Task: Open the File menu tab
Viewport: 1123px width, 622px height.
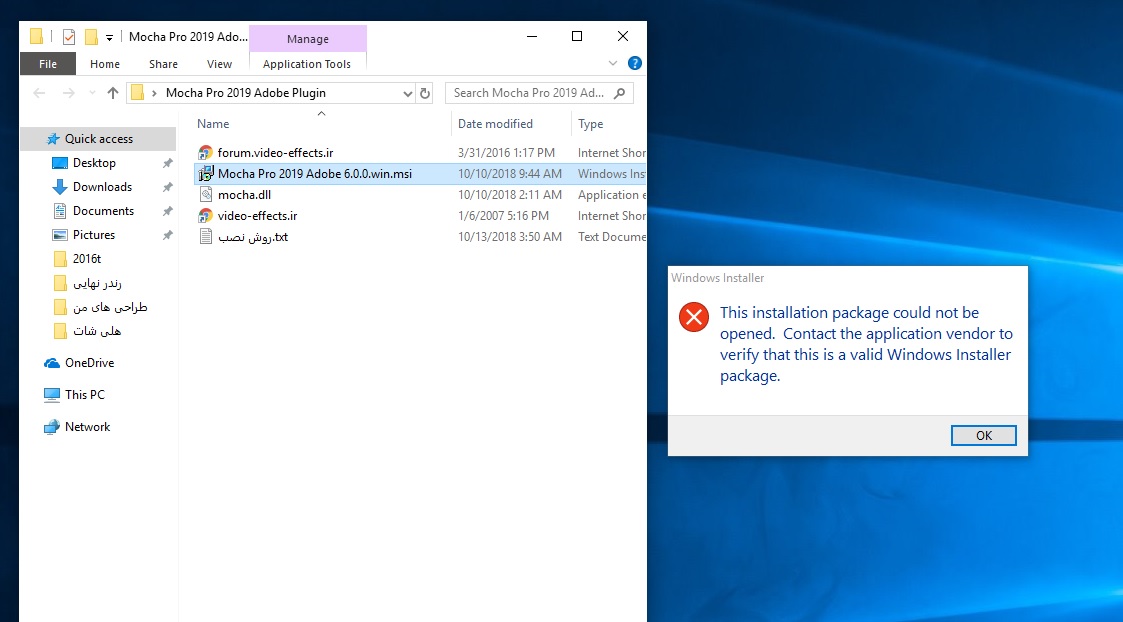Action: click(48, 64)
